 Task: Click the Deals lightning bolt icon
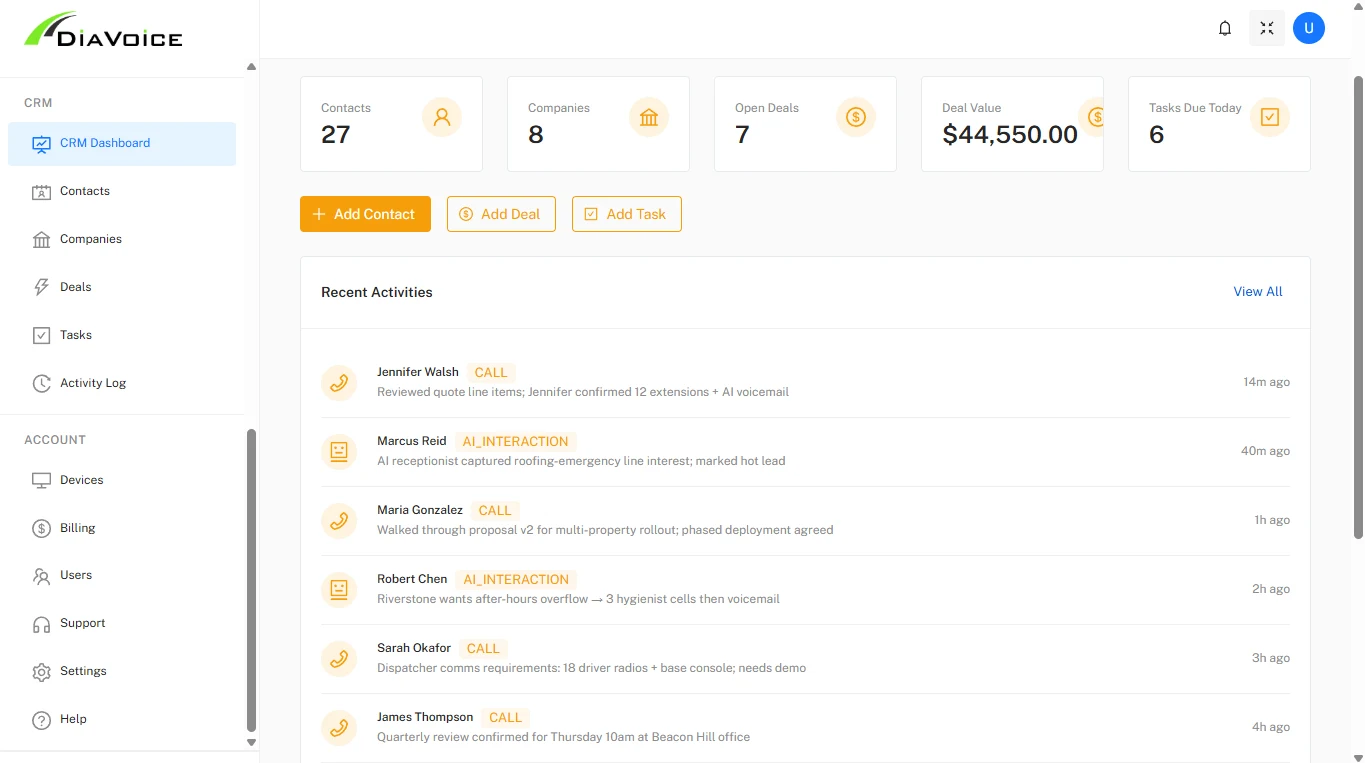(41, 288)
